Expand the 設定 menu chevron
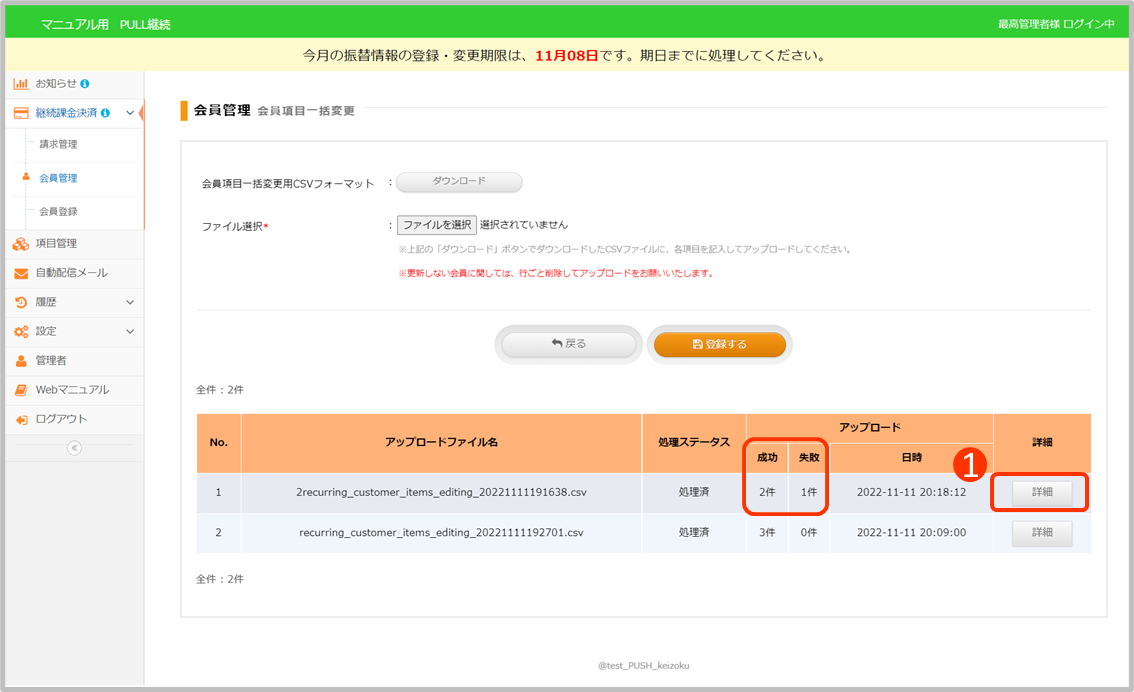Screen dimensions: 1134x692 point(130,331)
